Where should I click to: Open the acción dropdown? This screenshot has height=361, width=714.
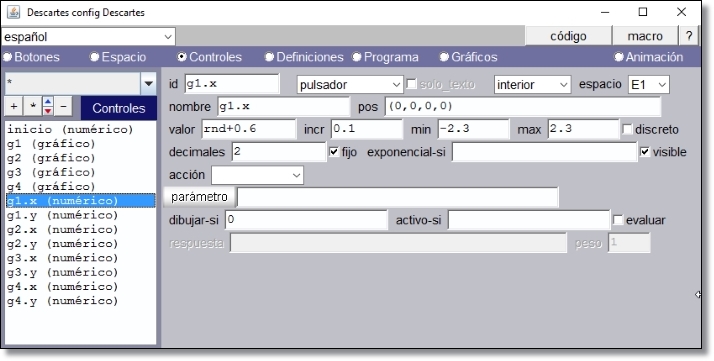click(x=257, y=175)
